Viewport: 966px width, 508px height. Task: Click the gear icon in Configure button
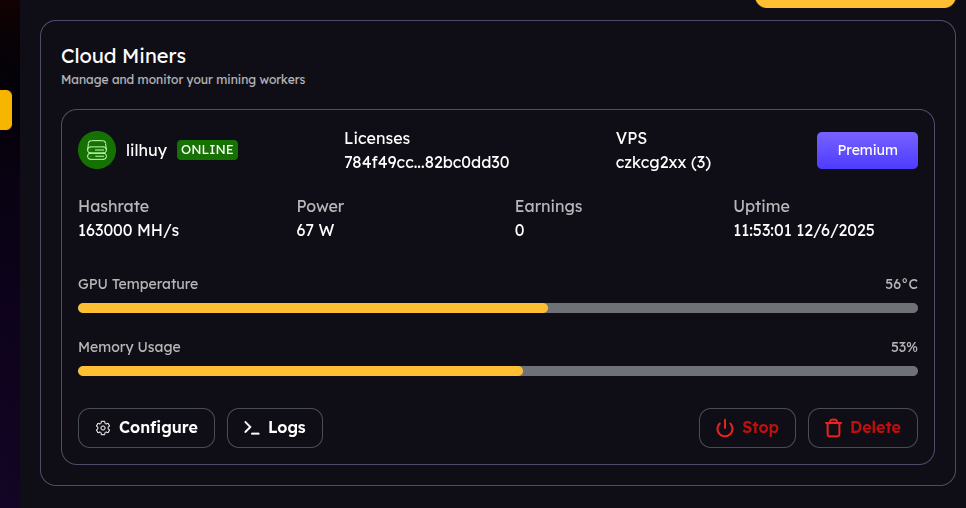click(x=103, y=428)
